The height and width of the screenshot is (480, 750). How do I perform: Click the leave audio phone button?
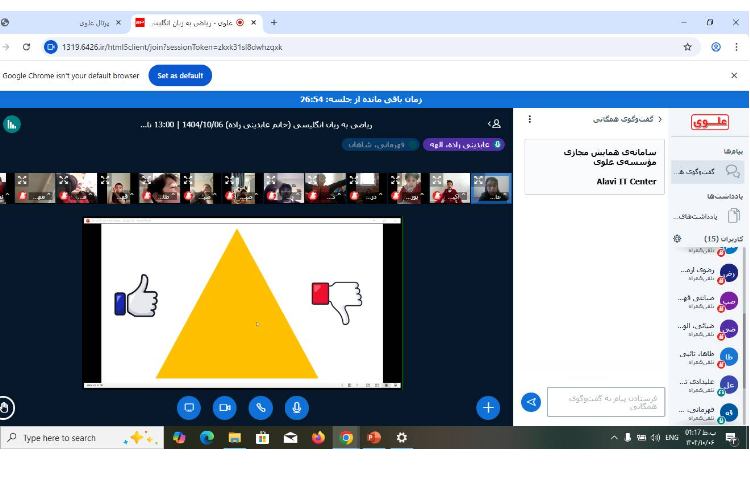pyautogui.click(x=261, y=407)
